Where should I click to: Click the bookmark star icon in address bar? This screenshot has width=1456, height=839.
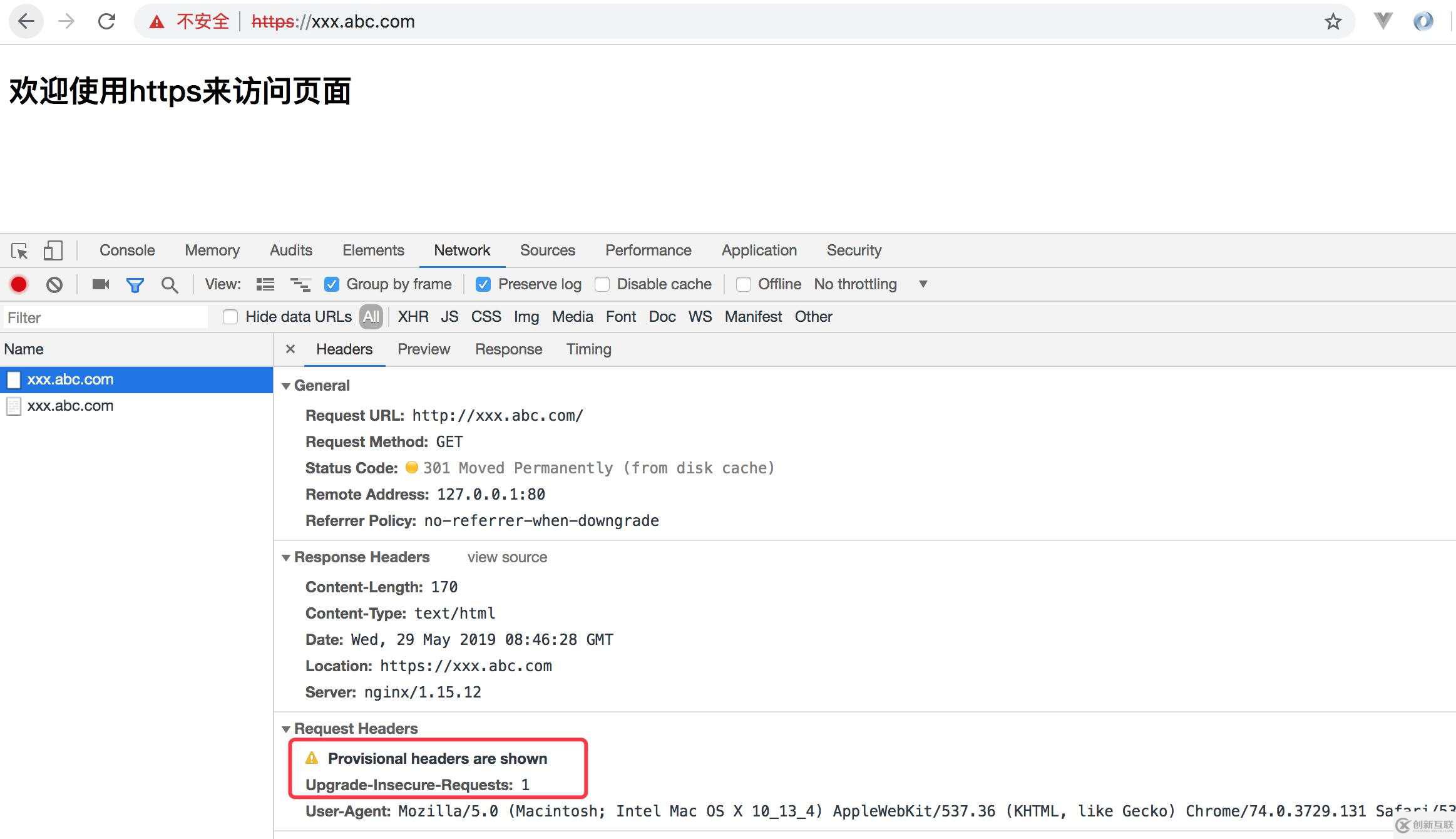point(1335,20)
